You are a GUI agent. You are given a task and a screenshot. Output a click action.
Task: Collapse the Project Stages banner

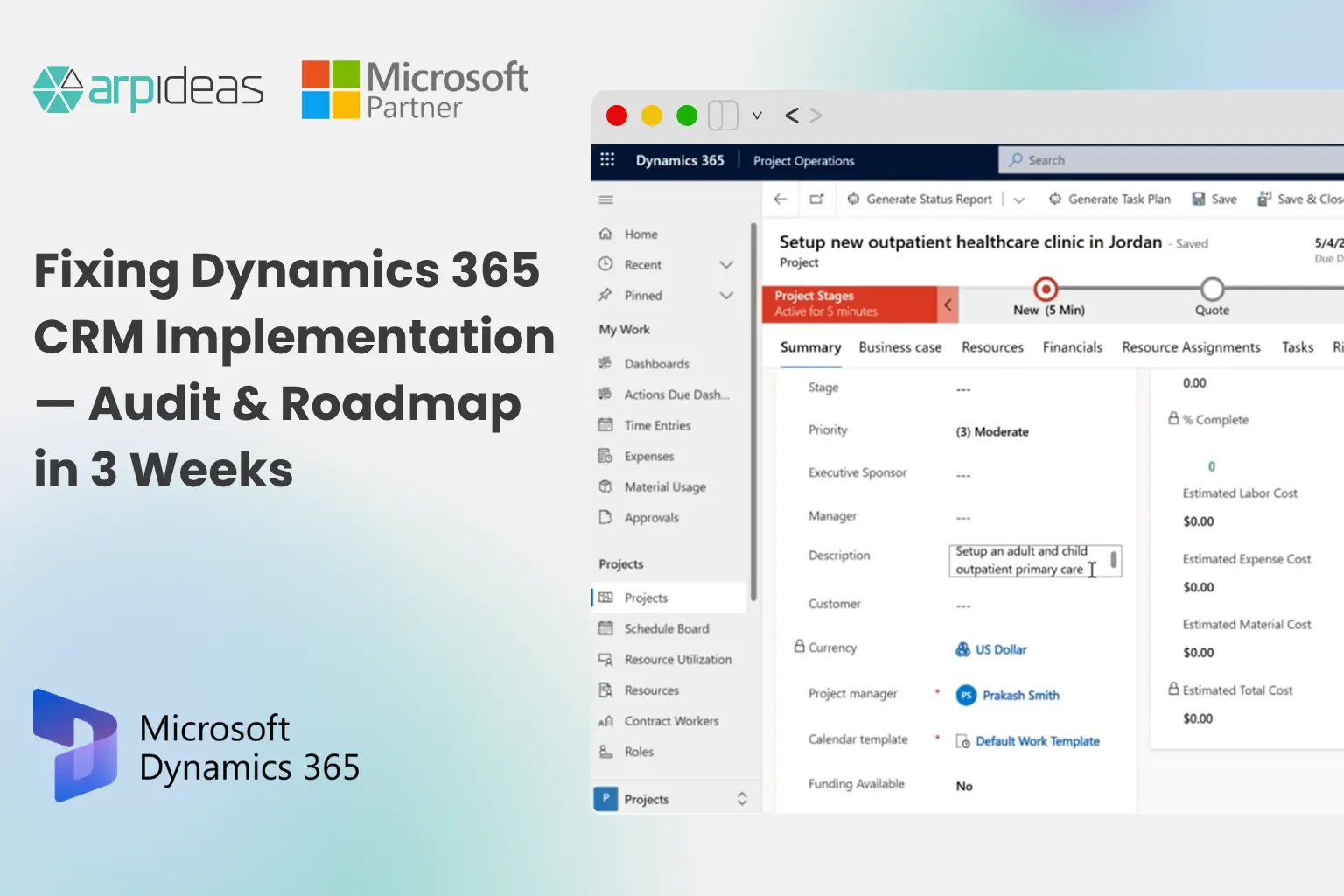point(948,304)
